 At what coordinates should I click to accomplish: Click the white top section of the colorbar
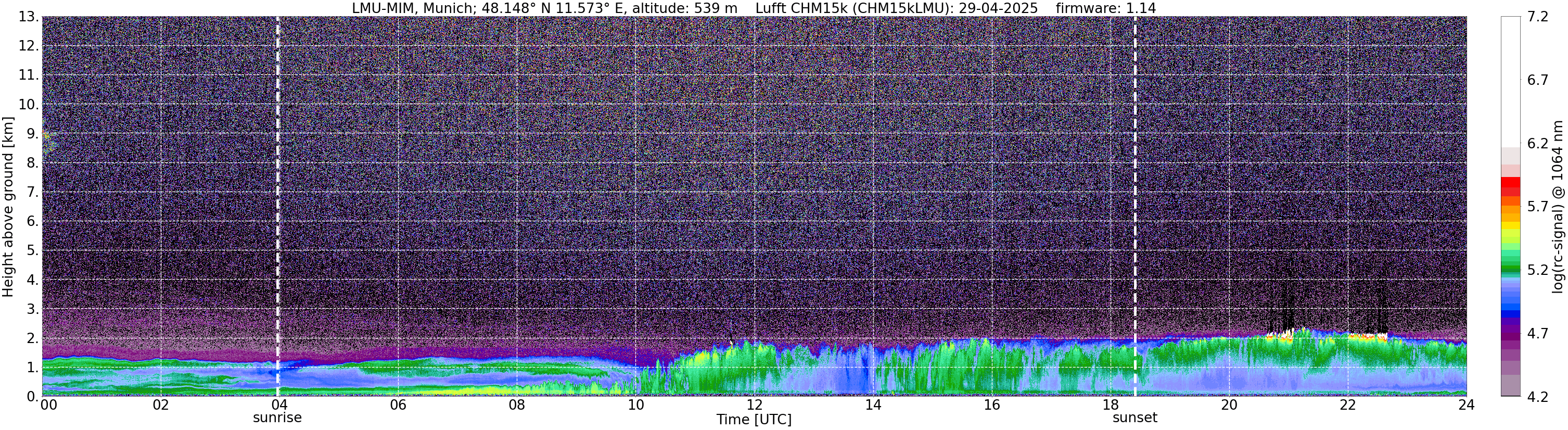point(1510,82)
